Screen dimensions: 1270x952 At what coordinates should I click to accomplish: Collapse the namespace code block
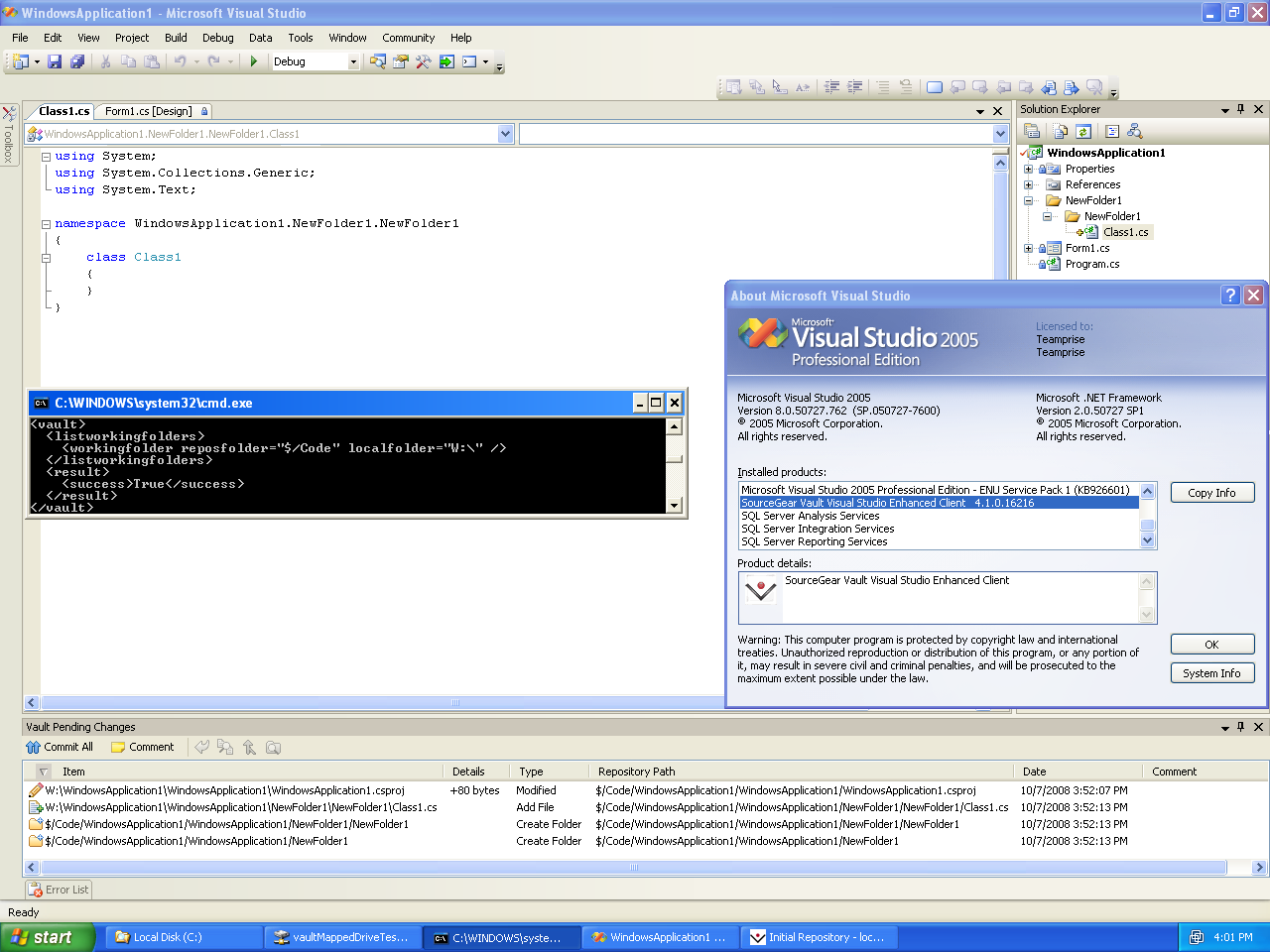[46, 224]
